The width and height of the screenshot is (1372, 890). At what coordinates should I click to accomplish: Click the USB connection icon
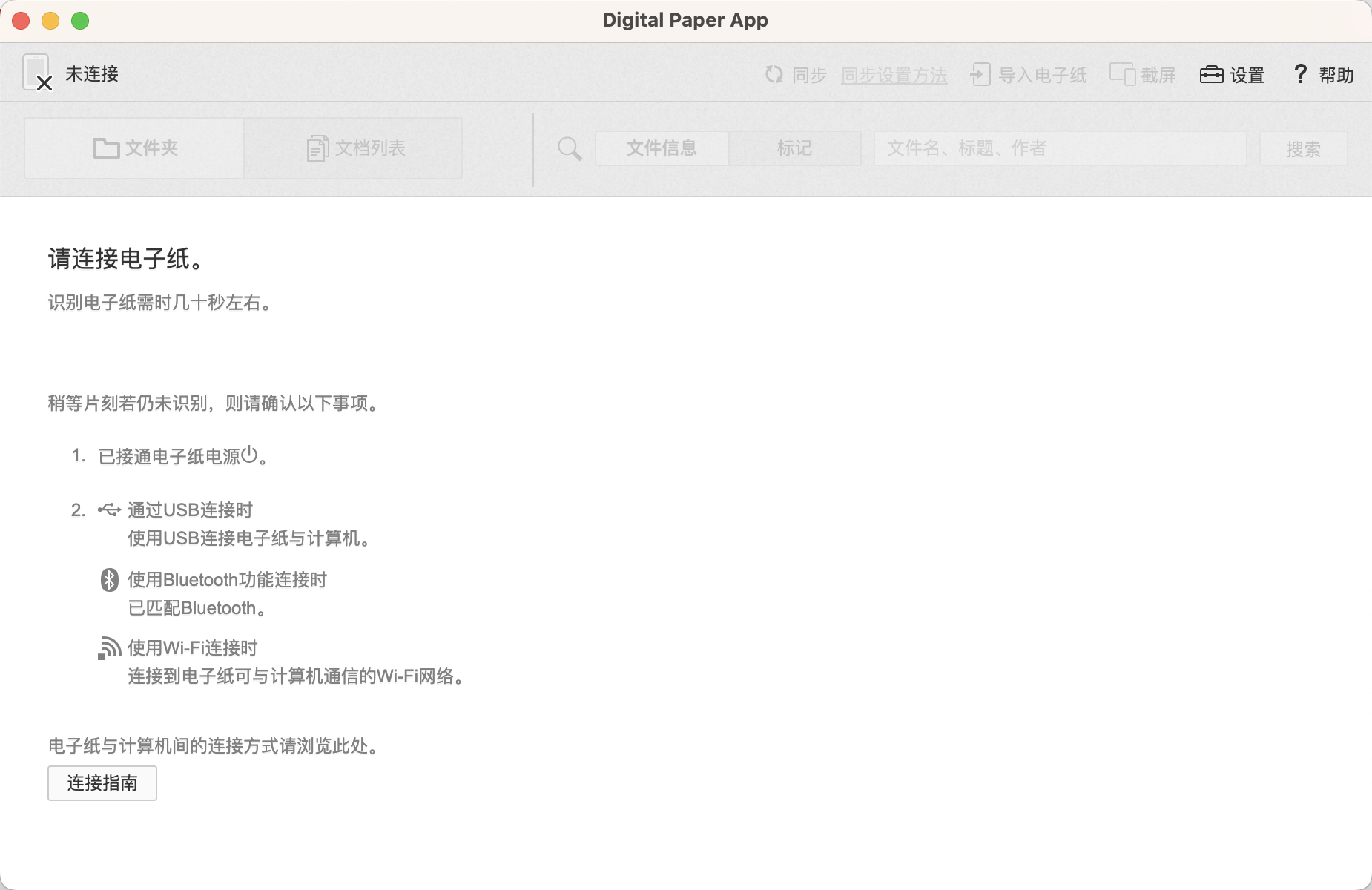109,510
